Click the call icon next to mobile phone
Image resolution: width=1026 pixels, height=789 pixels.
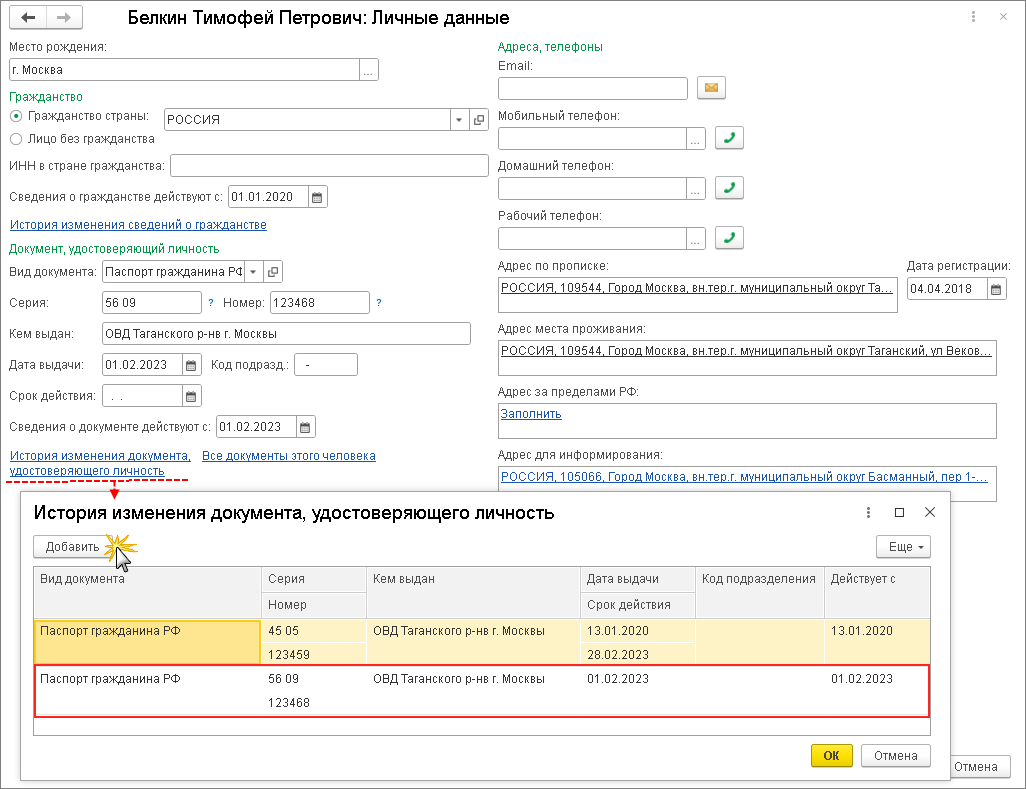[x=731, y=138]
